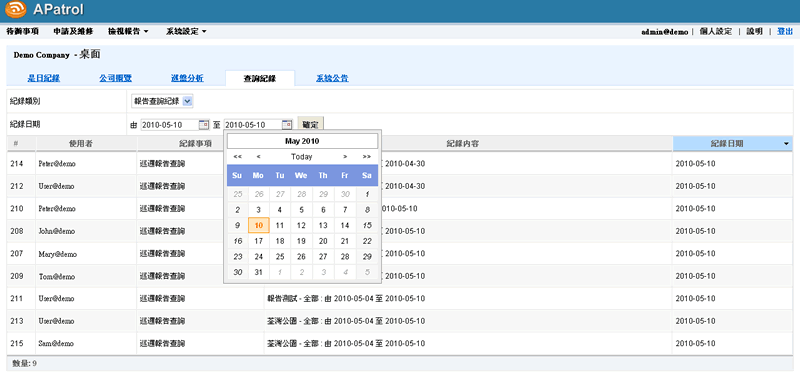Select day 11 in calendar
This screenshot has width=800, height=375.
click(280, 225)
